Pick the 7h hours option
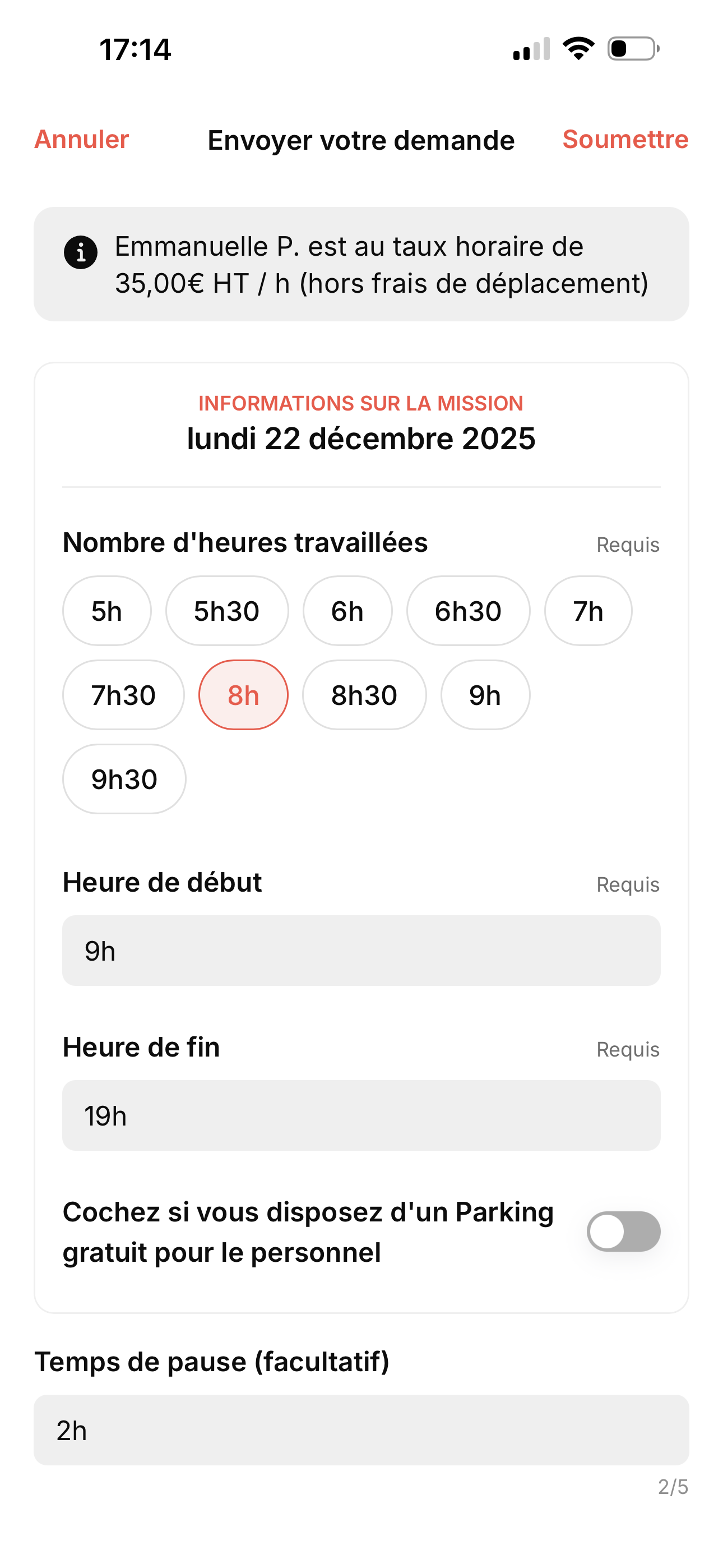Viewport: 723px width, 1568px height. [588, 611]
